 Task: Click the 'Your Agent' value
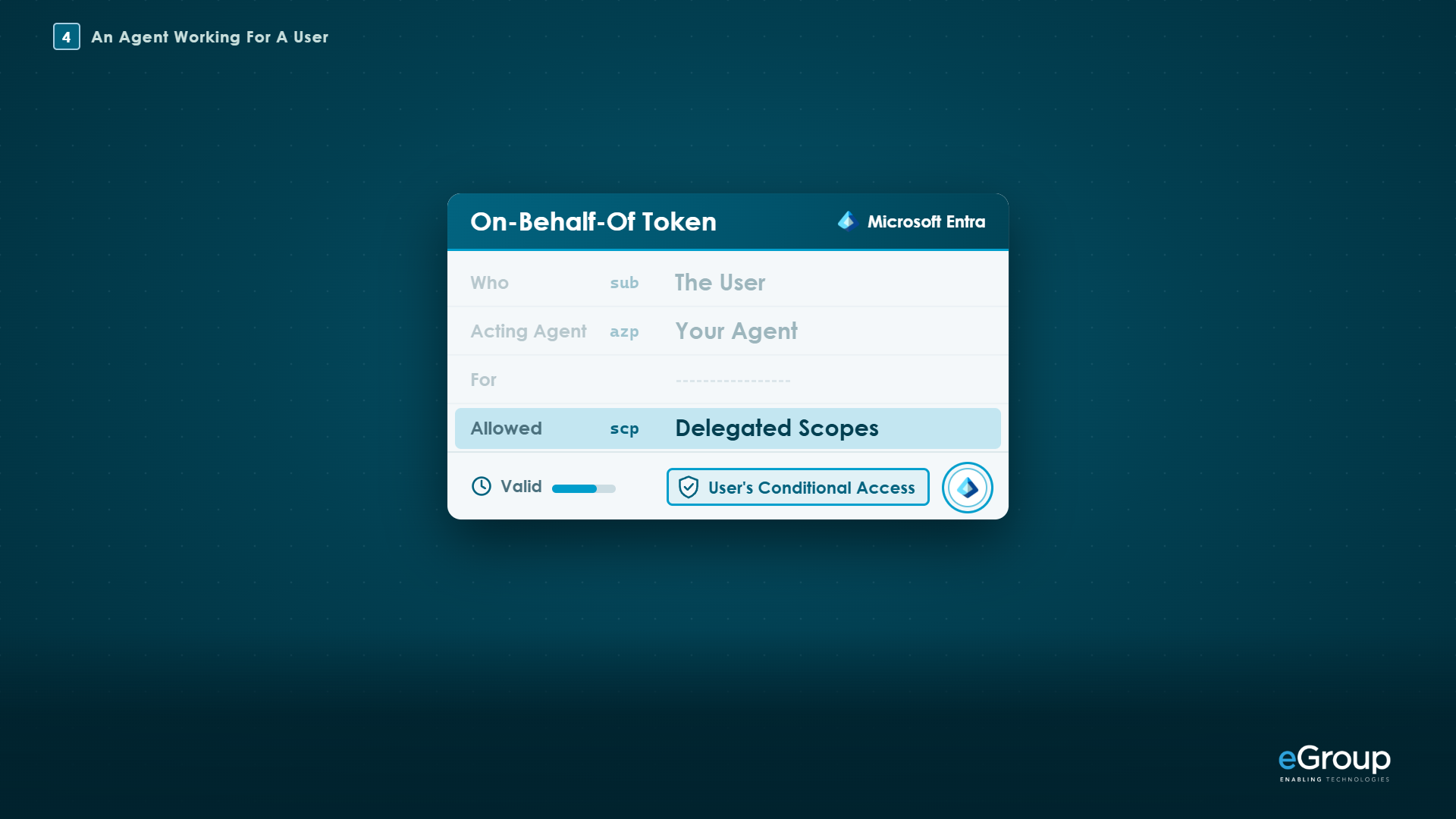click(x=736, y=331)
